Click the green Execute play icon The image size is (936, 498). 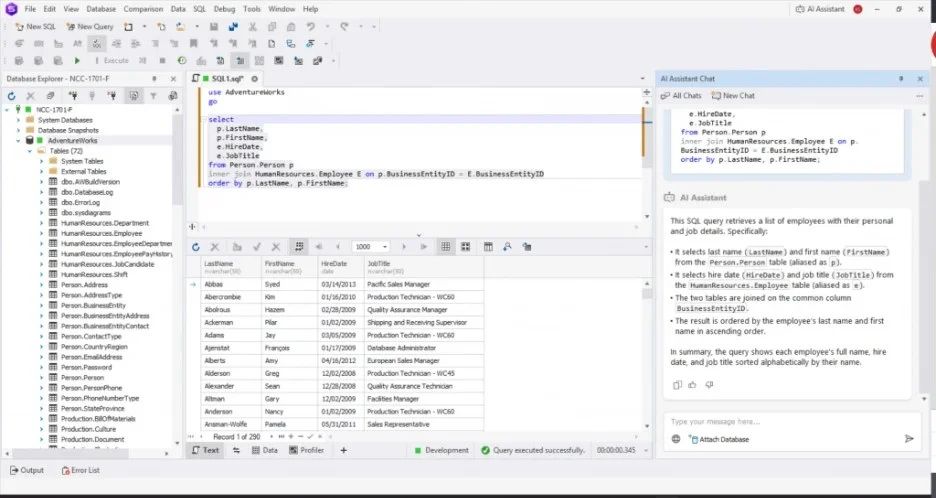(x=77, y=60)
